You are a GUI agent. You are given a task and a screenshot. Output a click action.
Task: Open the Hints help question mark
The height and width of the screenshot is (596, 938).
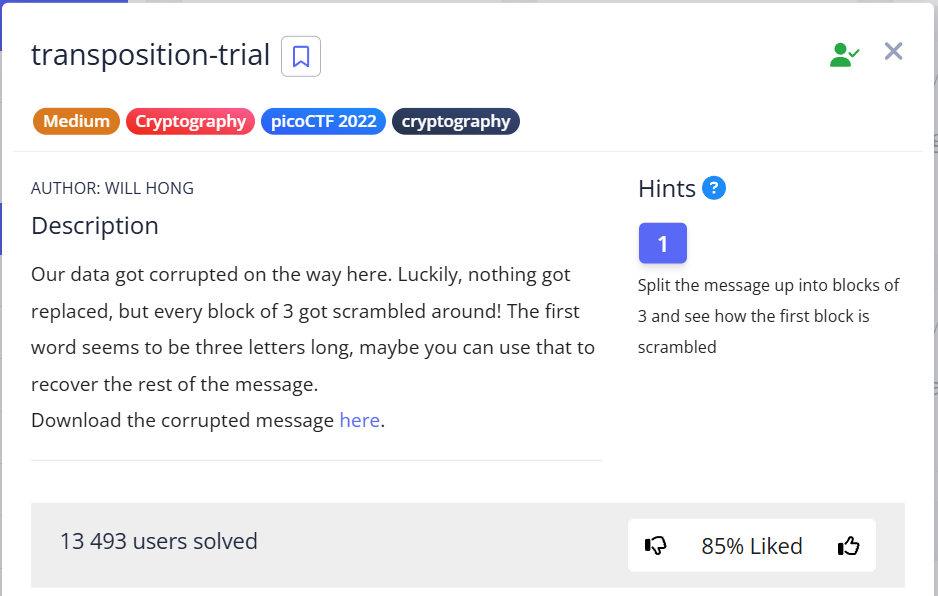[x=713, y=188]
